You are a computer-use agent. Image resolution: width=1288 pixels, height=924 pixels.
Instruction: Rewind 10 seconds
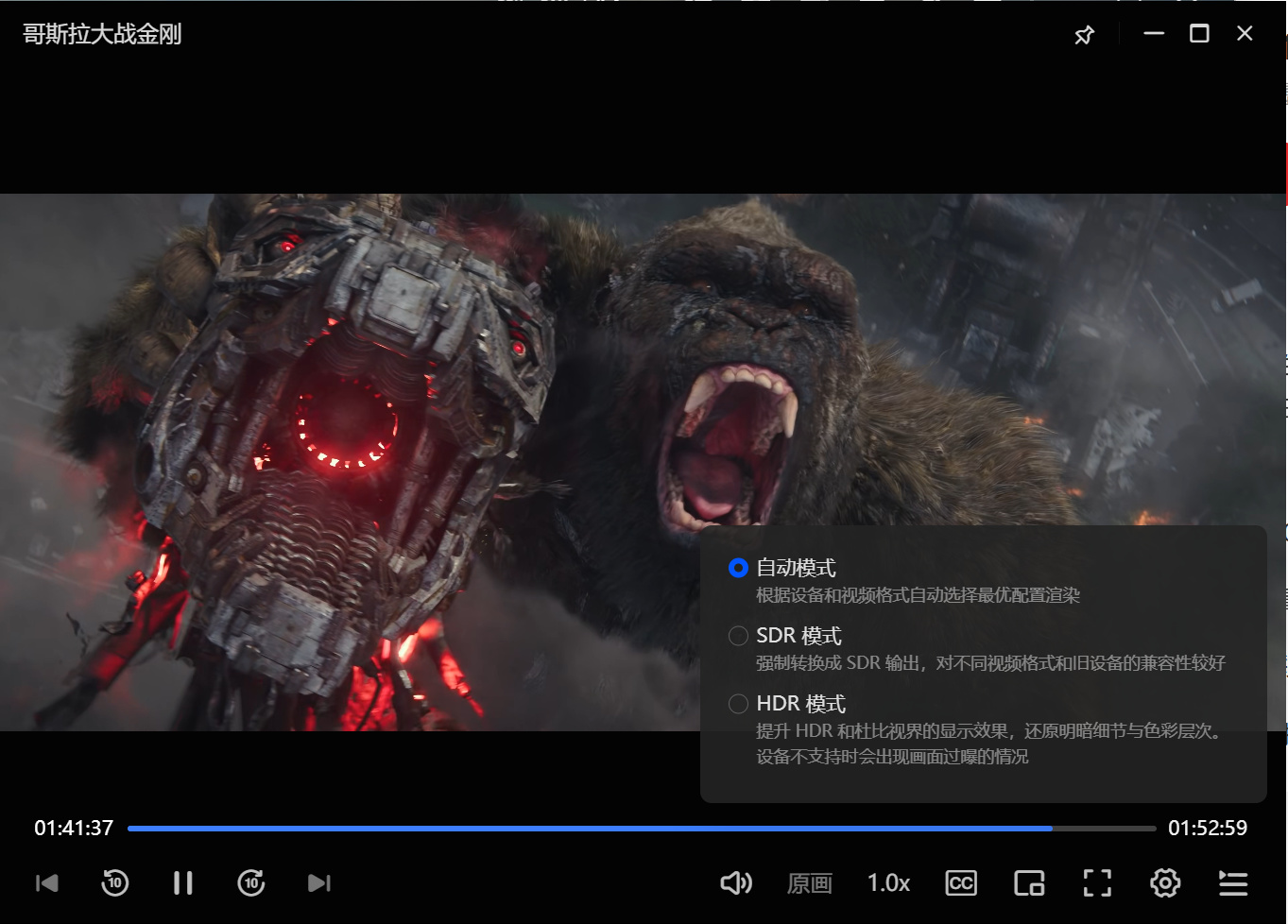click(x=115, y=883)
